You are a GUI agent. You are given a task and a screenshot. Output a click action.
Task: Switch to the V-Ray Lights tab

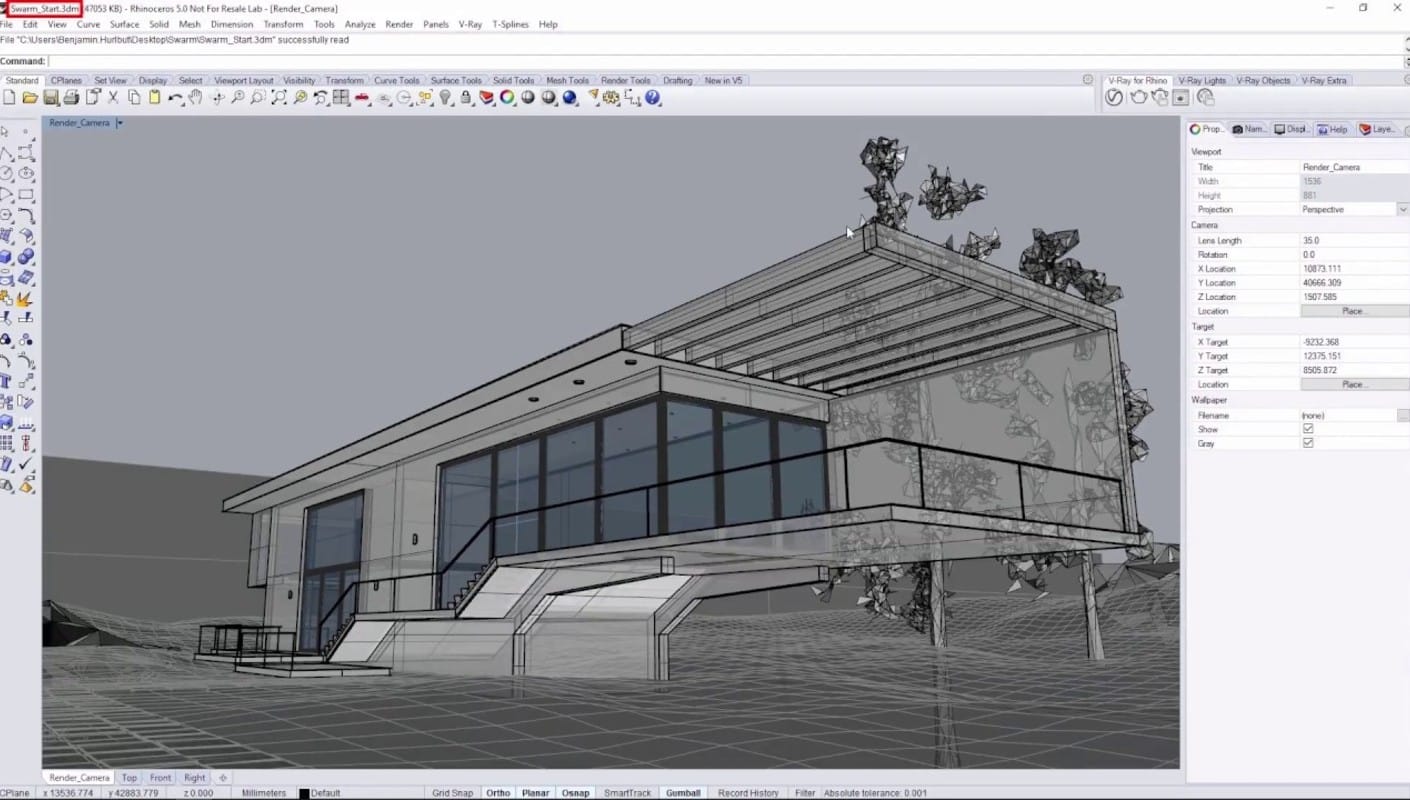[1201, 80]
